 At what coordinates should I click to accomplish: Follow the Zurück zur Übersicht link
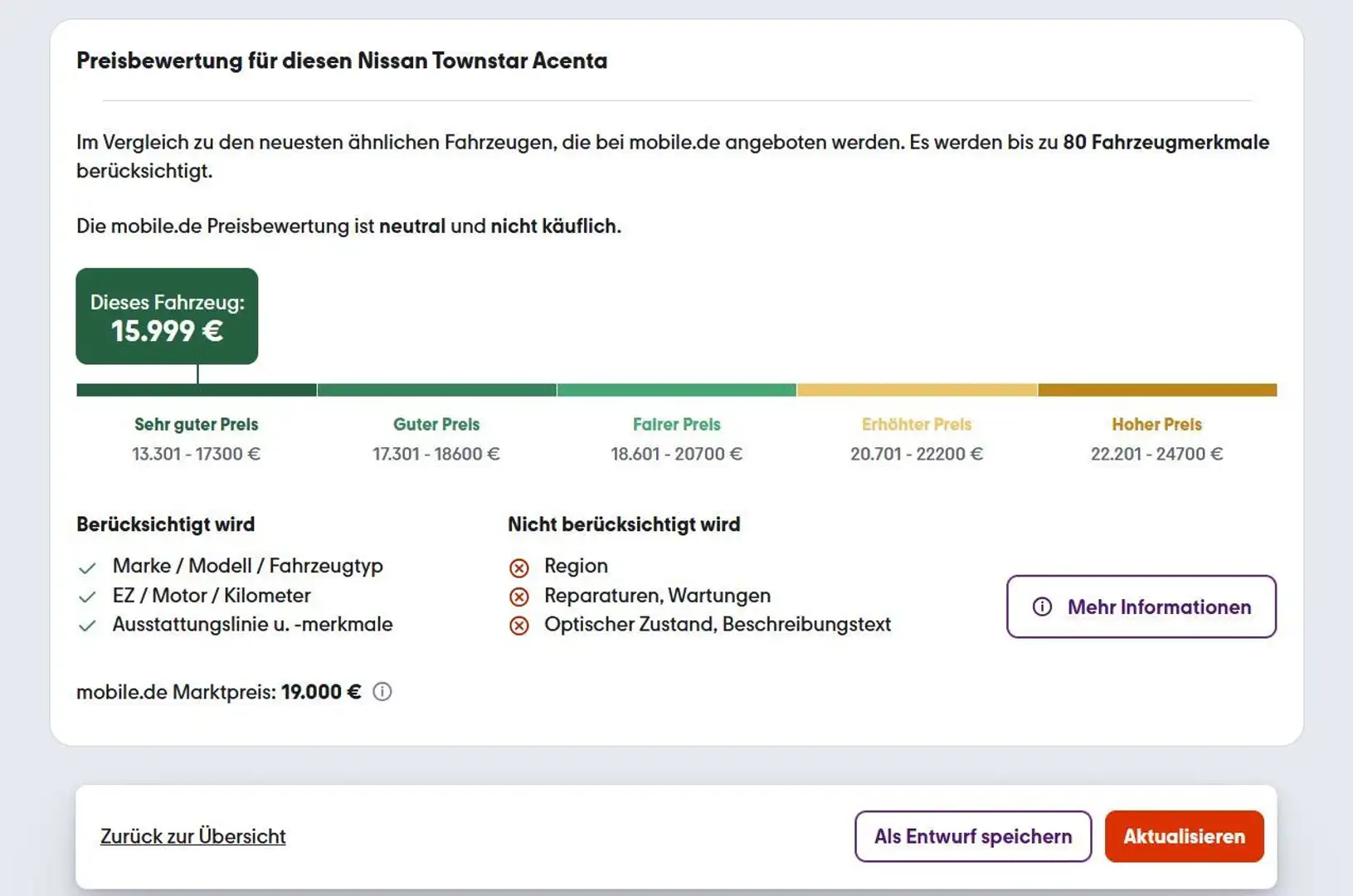tap(192, 836)
